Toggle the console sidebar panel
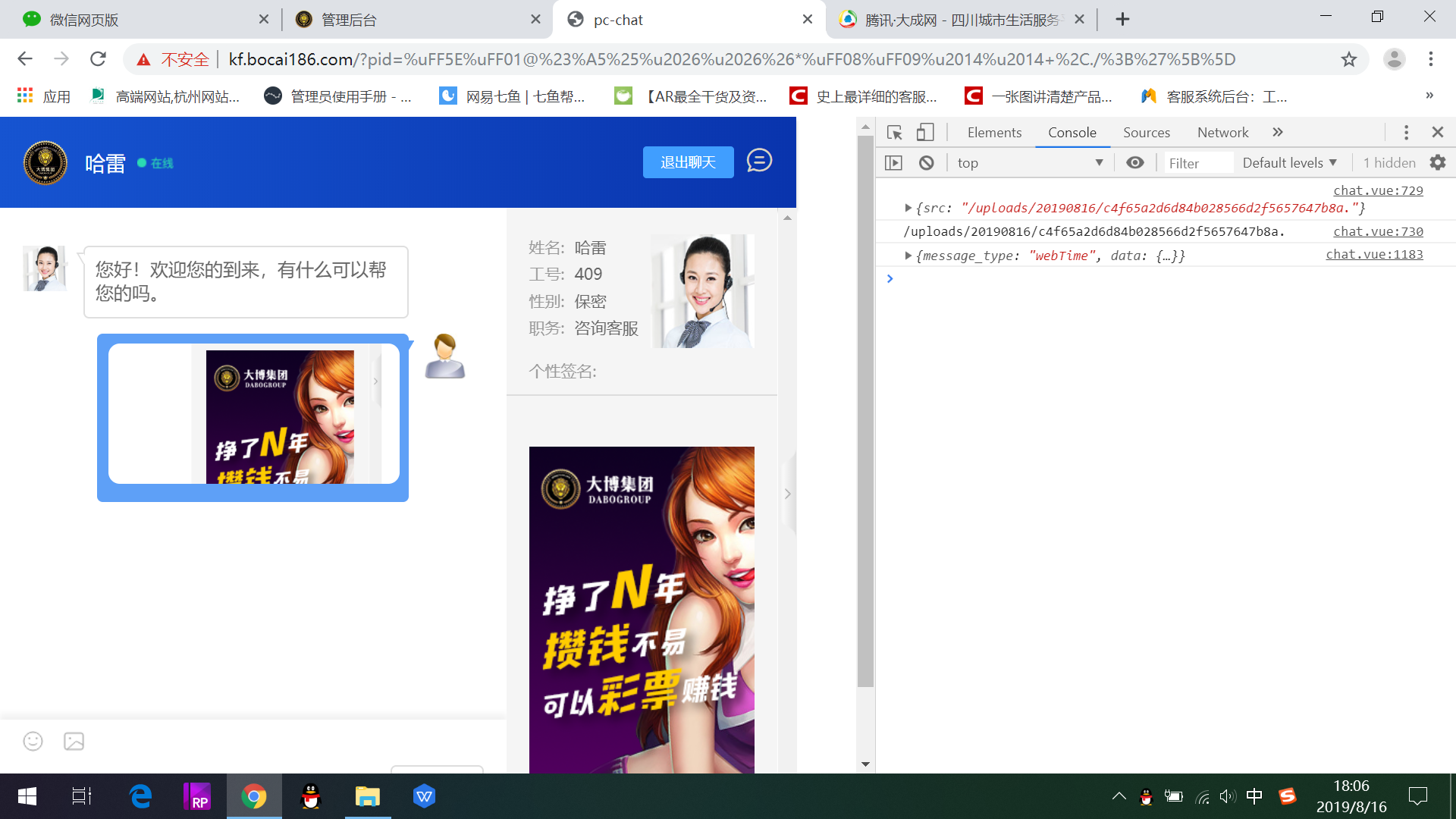1456x819 pixels. (893, 162)
